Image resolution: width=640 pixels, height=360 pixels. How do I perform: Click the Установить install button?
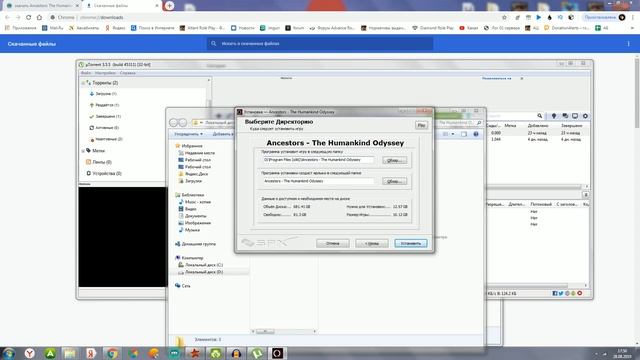point(411,243)
